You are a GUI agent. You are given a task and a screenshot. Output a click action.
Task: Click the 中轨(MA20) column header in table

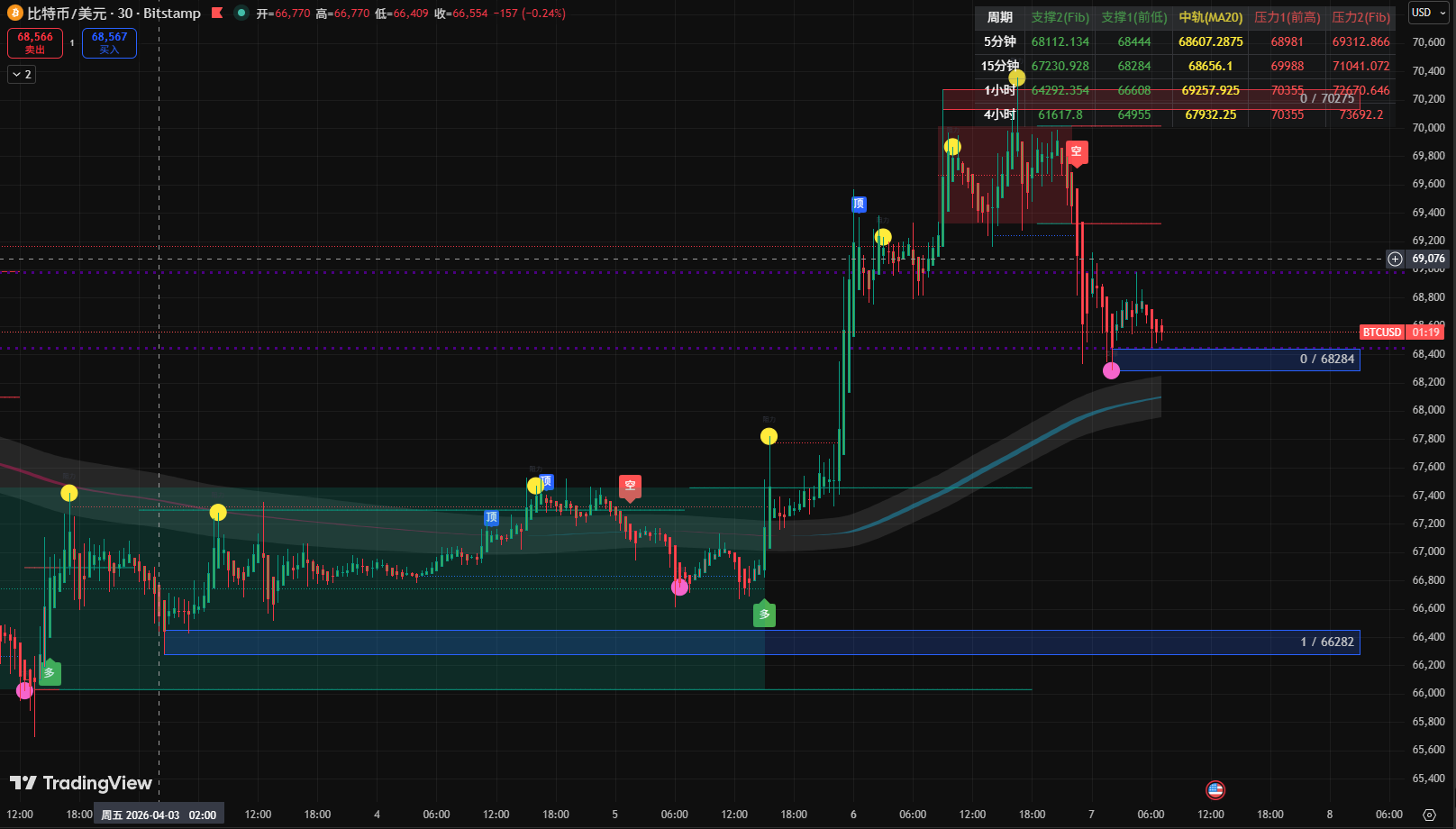coord(1210,17)
